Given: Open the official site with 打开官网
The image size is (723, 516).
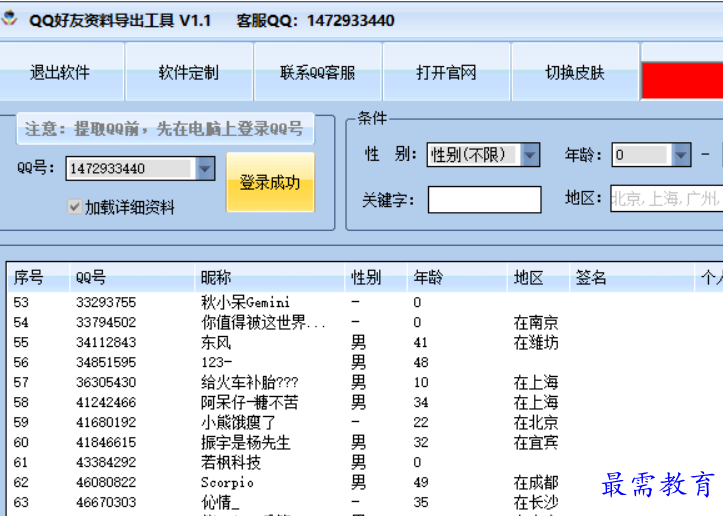Looking at the screenshot, I should 446,72.
